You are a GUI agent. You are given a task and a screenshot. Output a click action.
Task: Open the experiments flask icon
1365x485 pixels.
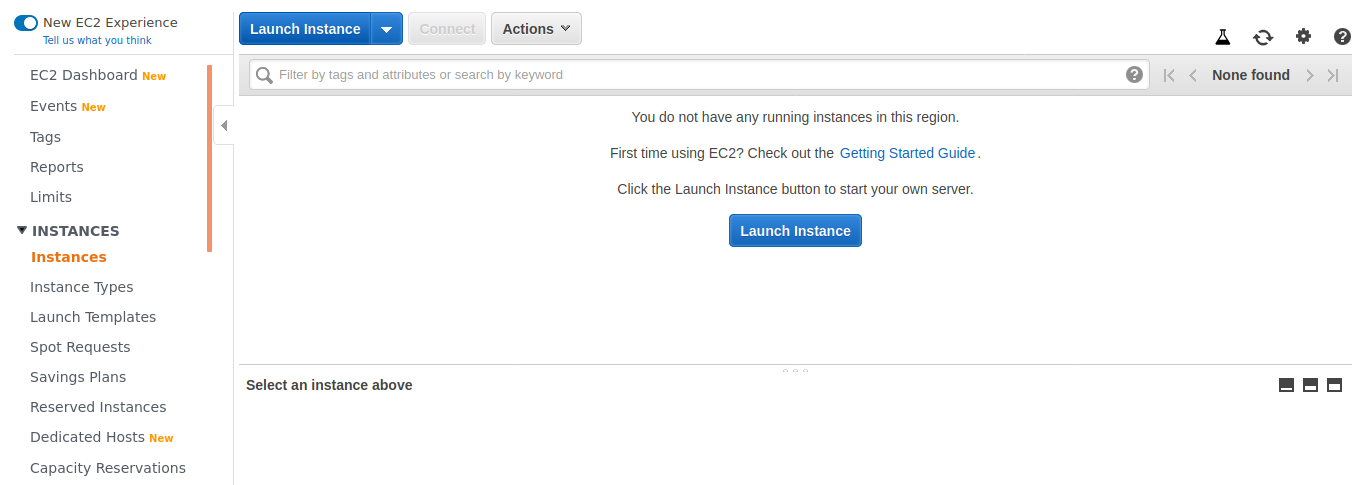[x=1222, y=37]
